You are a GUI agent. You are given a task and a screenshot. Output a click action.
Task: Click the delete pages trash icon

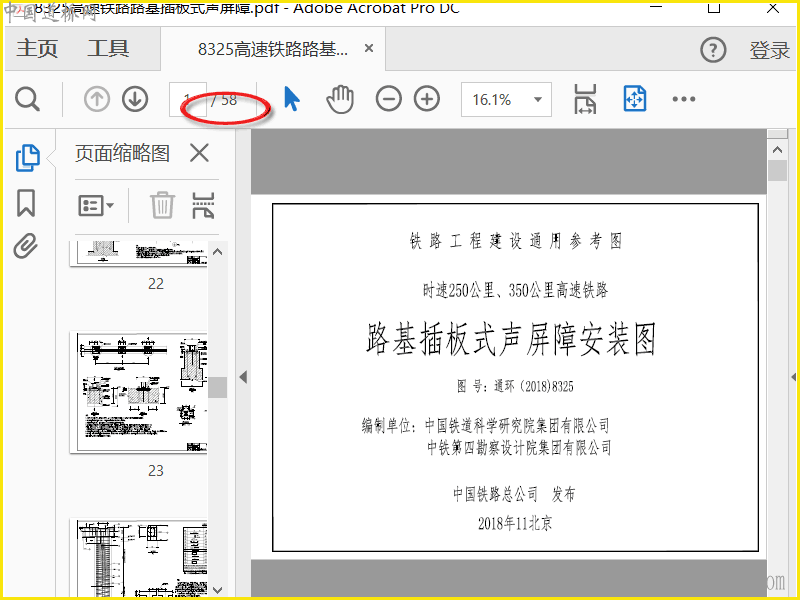tap(162, 205)
